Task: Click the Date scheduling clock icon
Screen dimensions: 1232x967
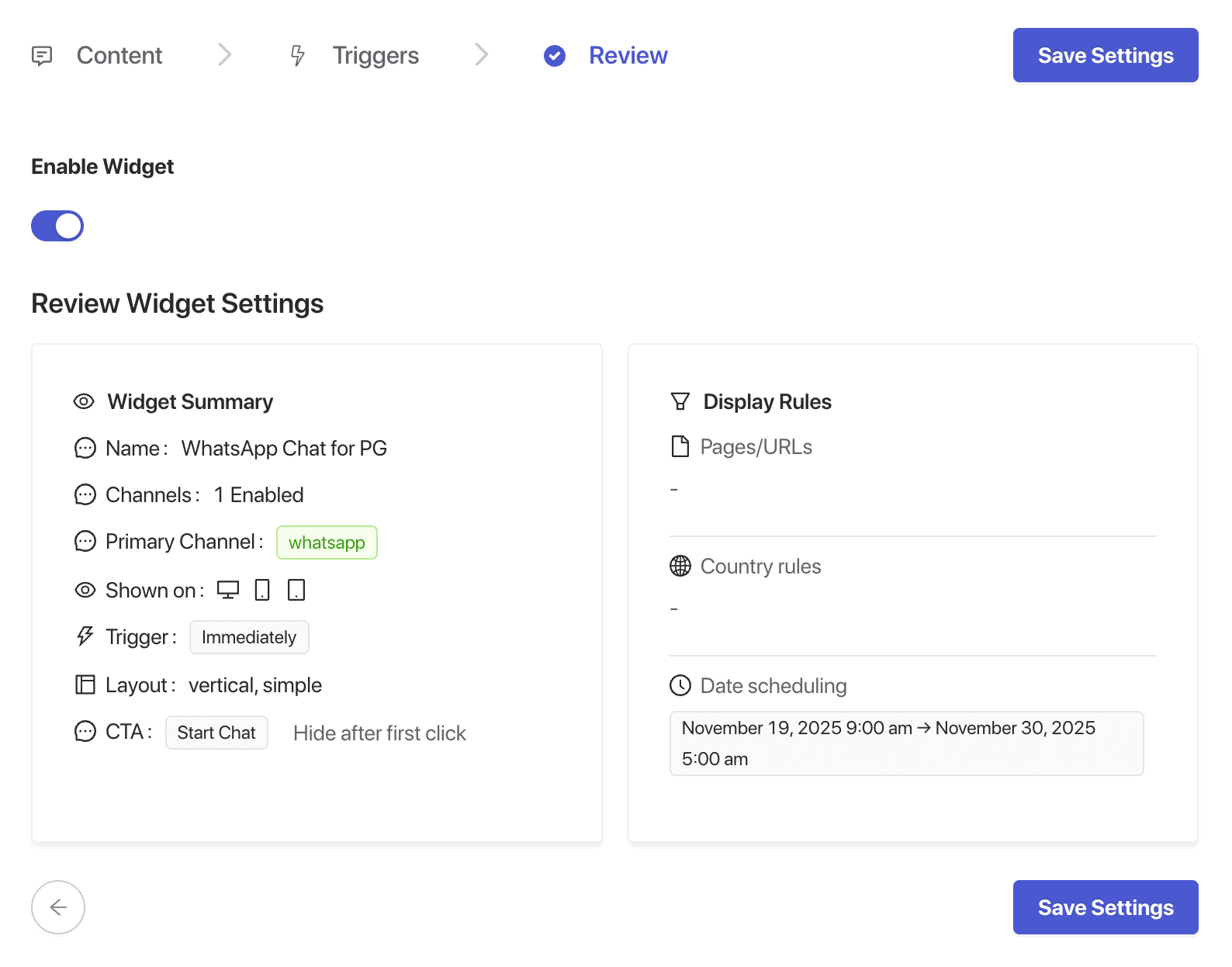Action: point(680,685)
